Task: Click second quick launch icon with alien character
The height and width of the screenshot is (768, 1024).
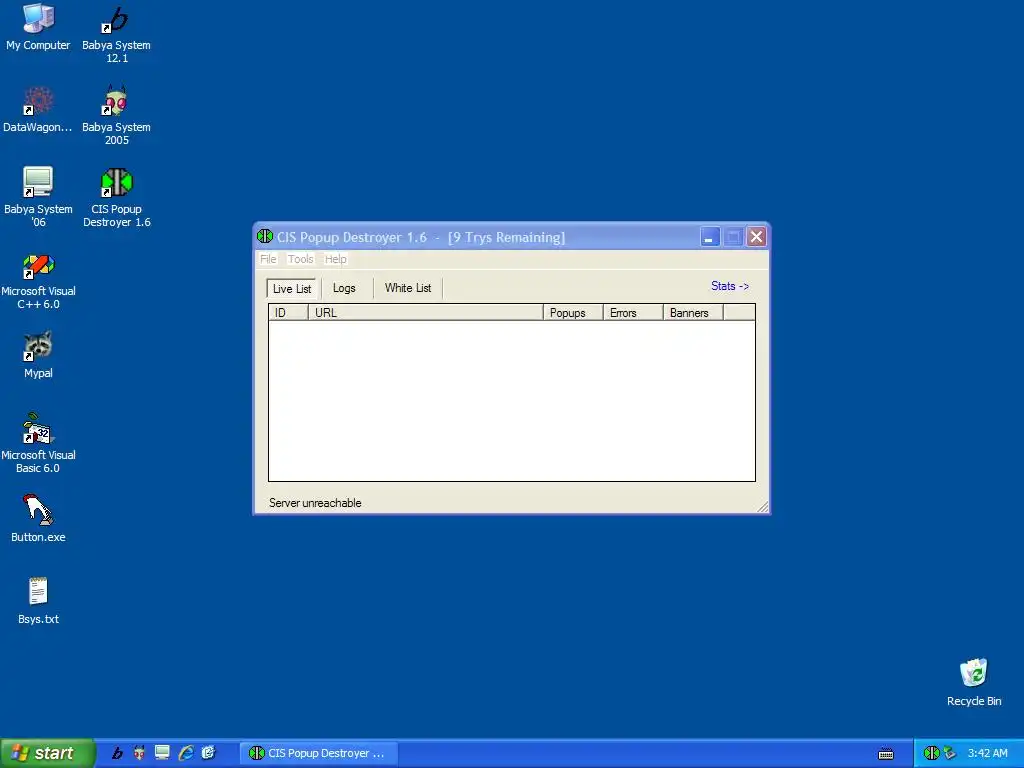Action: (139, 753)
